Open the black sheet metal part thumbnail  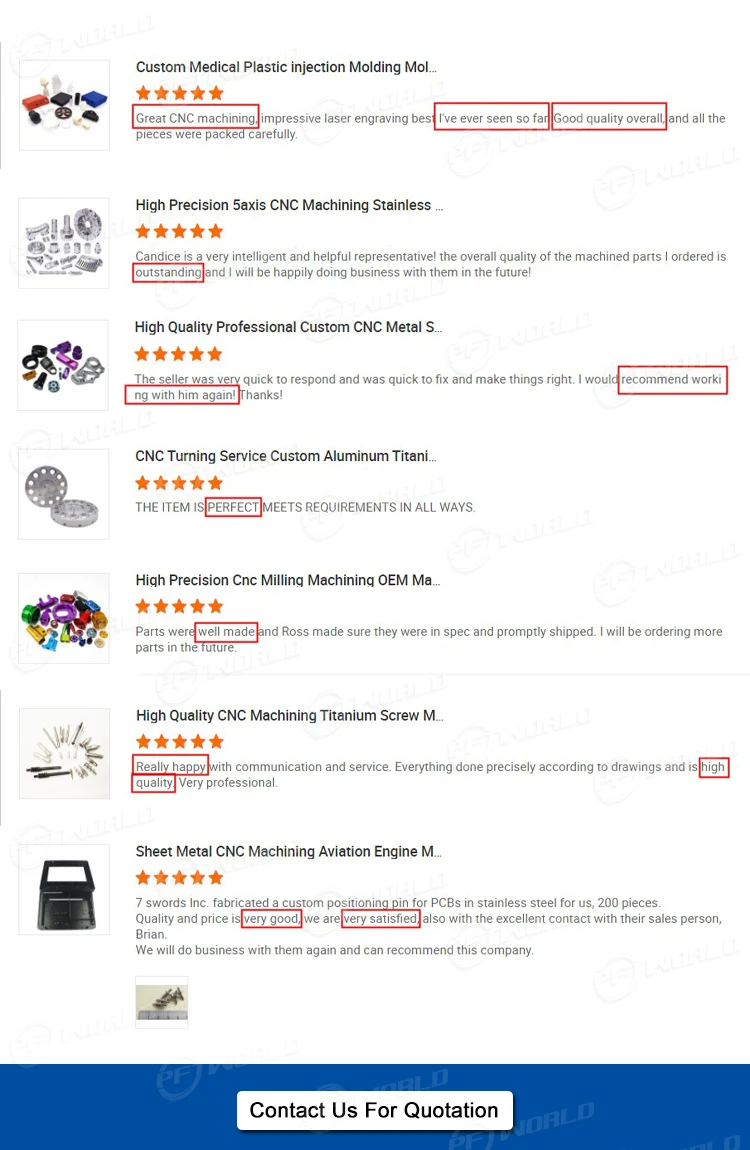(x=64, y=889)
